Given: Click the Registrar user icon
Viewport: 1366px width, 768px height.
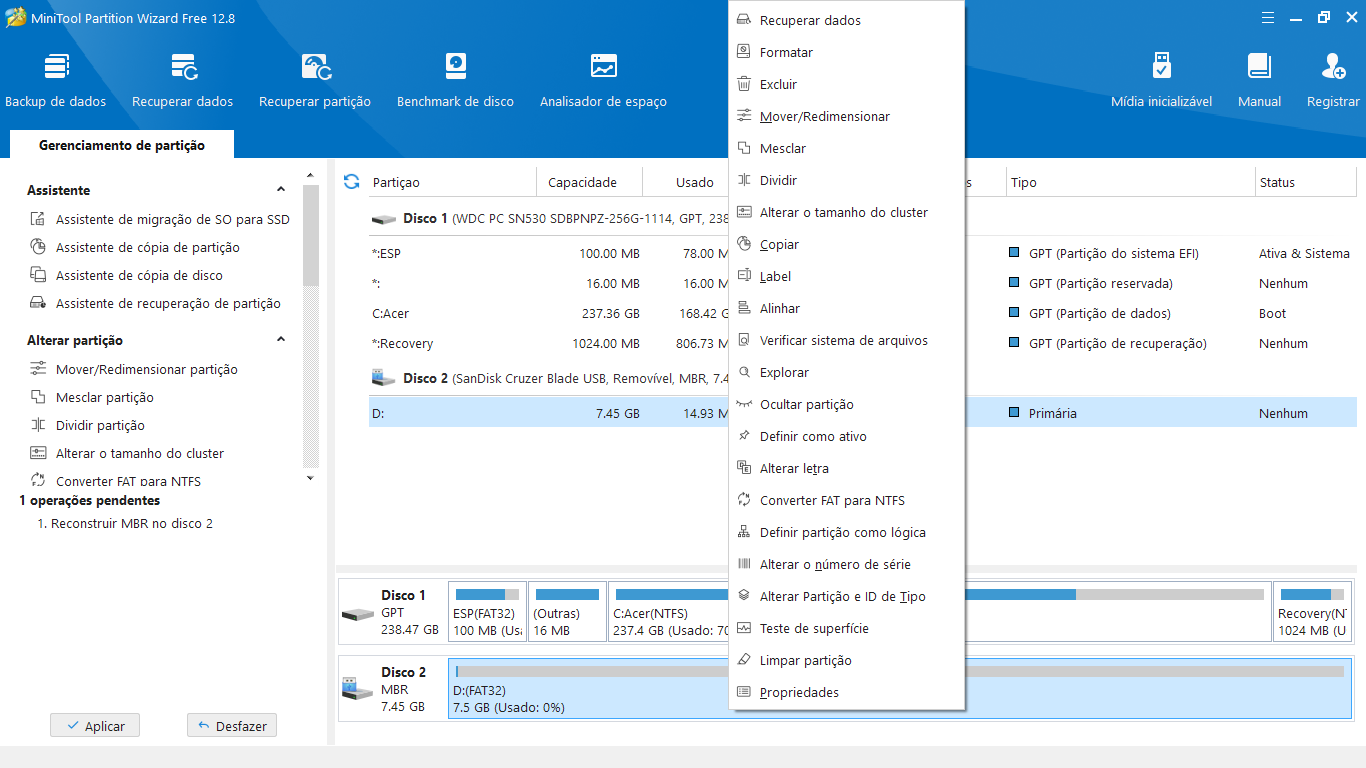Looking at the screenshot, I should click(1332, 80).
